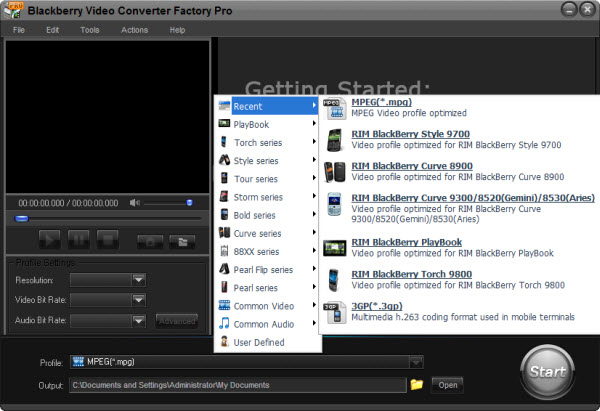Click the big Start conversion button
The height and width of the screenshot is (411, 600).
pyautogui.click(x=548, y=372)
